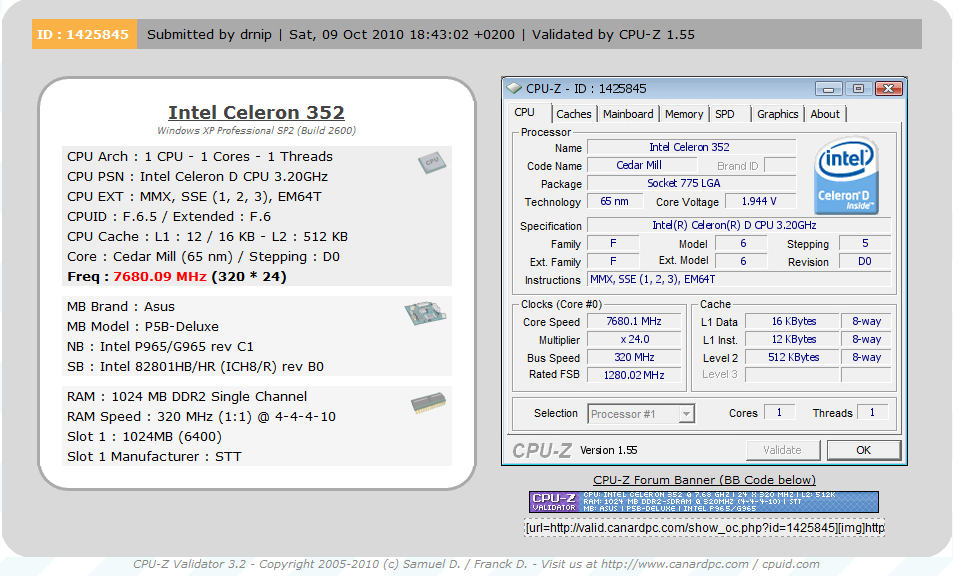Viewport: 953px width, 576px height.
Task: Open the Mainboard tab
Action: (628, 114)
